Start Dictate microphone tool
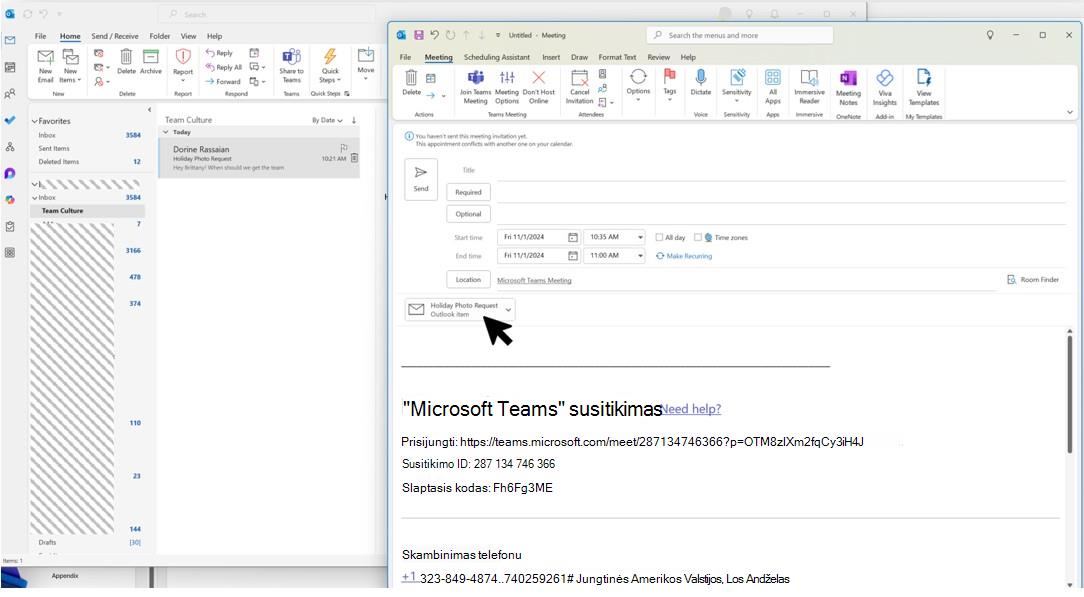 (700, 83)
